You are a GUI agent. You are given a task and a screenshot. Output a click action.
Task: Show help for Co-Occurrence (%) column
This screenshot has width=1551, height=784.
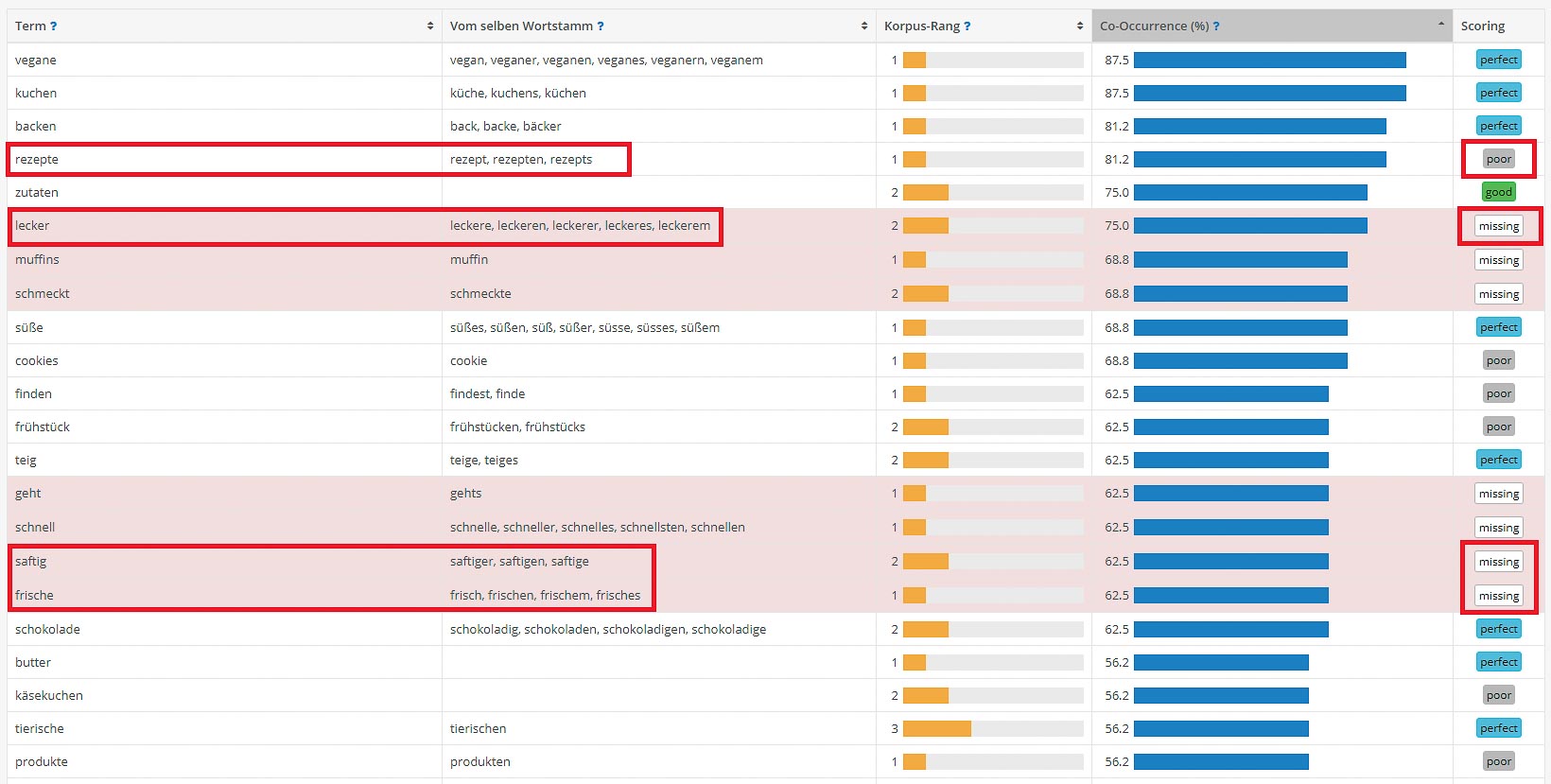point(1216,26)
